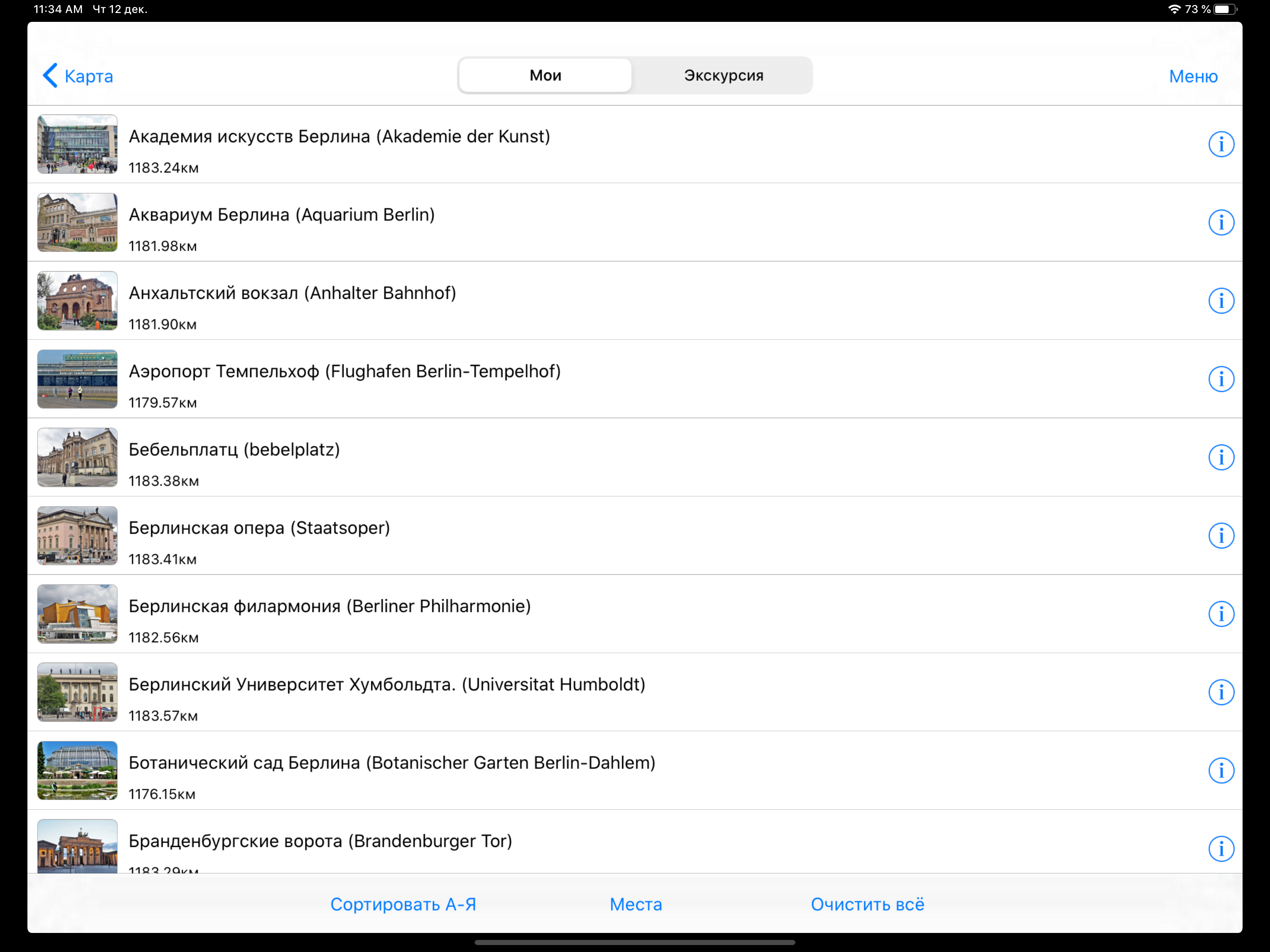The height and width of the screenshot is (952, 1270).
Task: Show info for Бранденбургские ворота
Action: coord(1221,849)
